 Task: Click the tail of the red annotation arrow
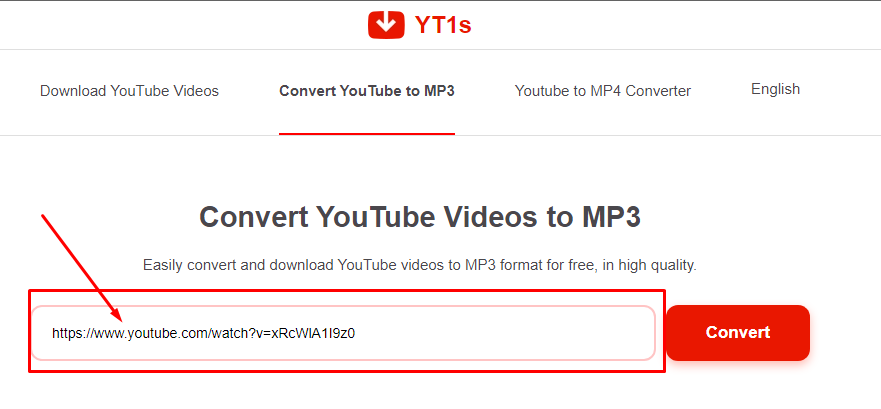tap(44, 216)
